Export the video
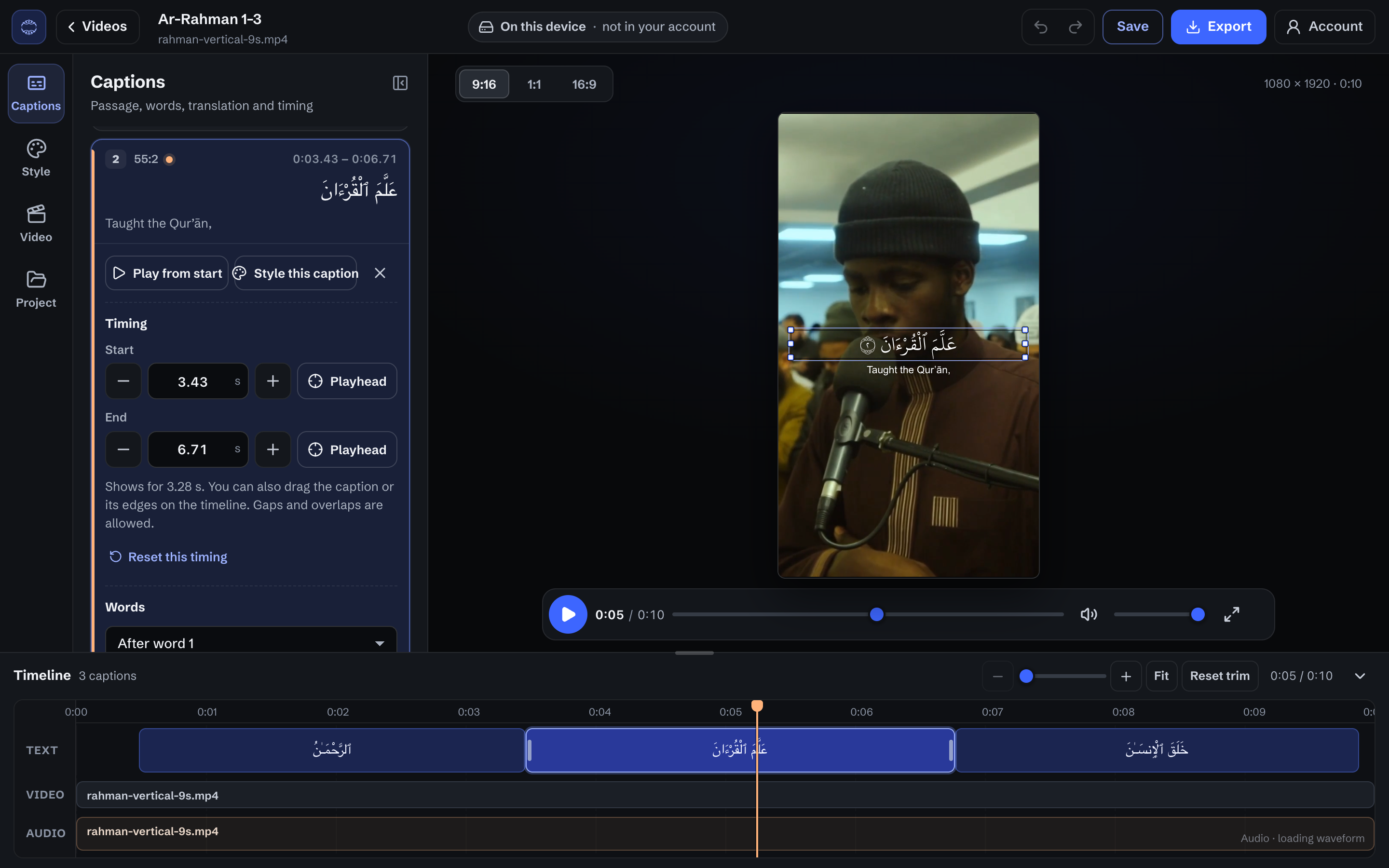Viewport: 1389px width, 868px height. tap(1218, 27)
